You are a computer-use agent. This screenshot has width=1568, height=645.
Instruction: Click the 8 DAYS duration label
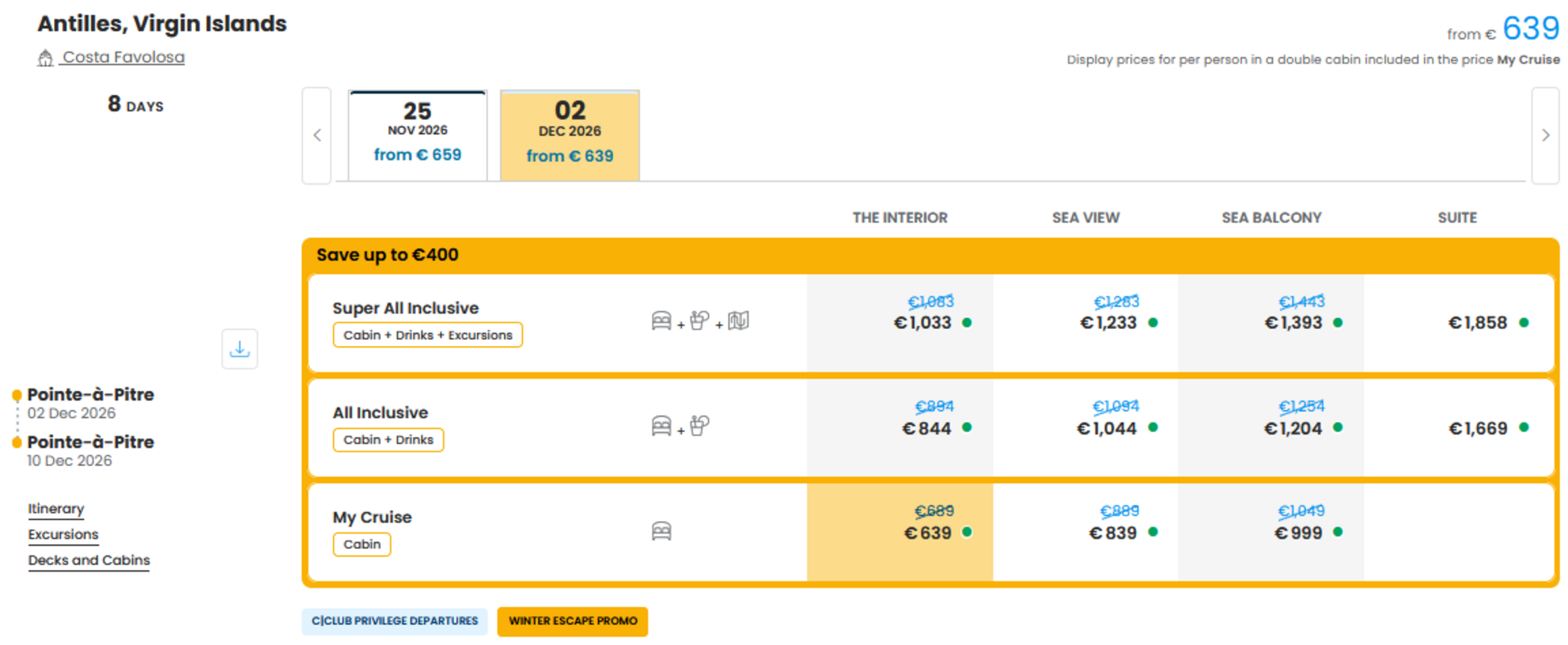(136, 105)
